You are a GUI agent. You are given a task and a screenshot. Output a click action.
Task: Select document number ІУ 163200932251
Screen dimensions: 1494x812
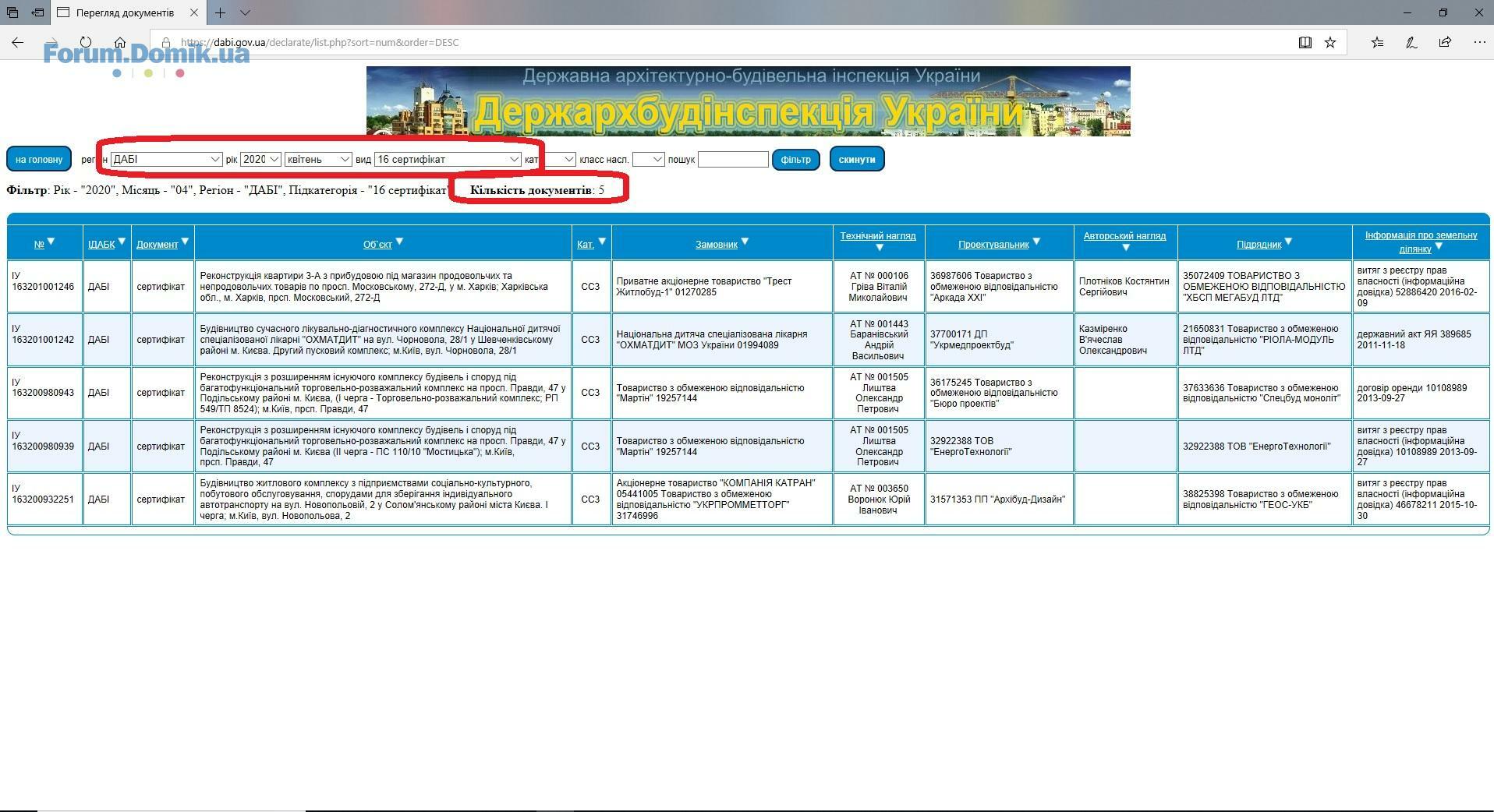[44, 494]
